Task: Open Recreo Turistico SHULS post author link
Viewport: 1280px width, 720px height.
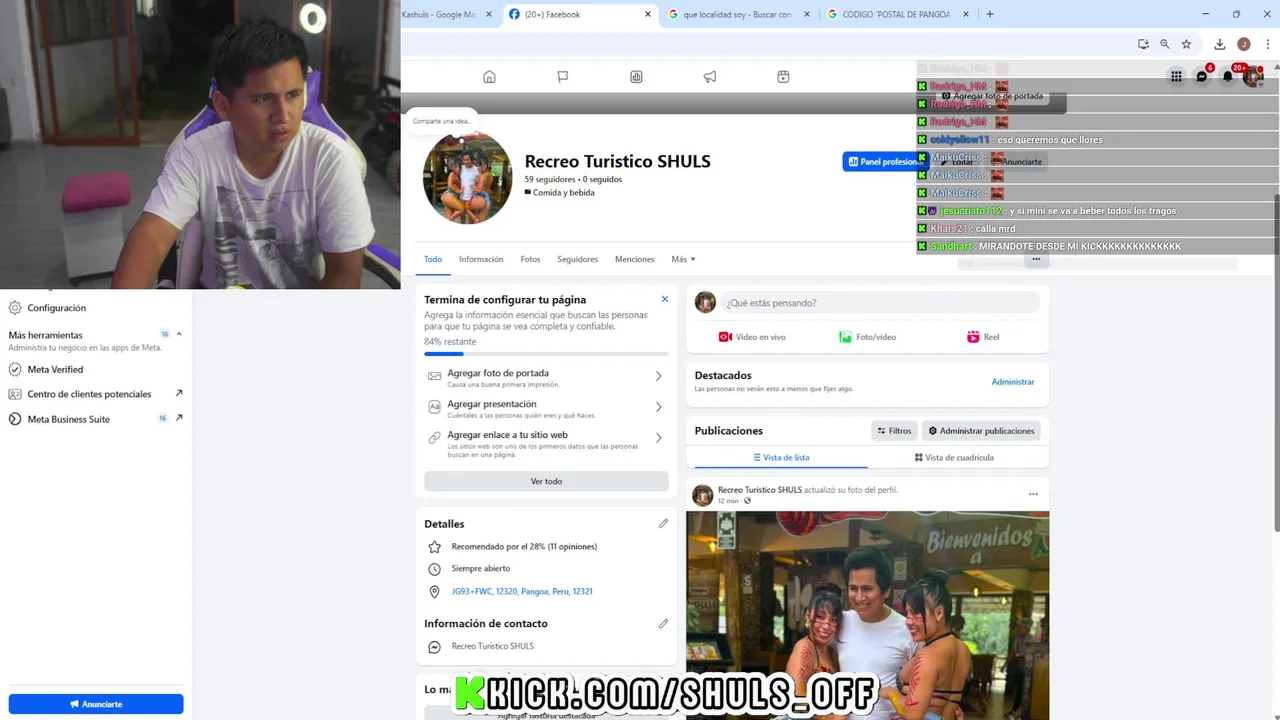Action: click(760, 490)
